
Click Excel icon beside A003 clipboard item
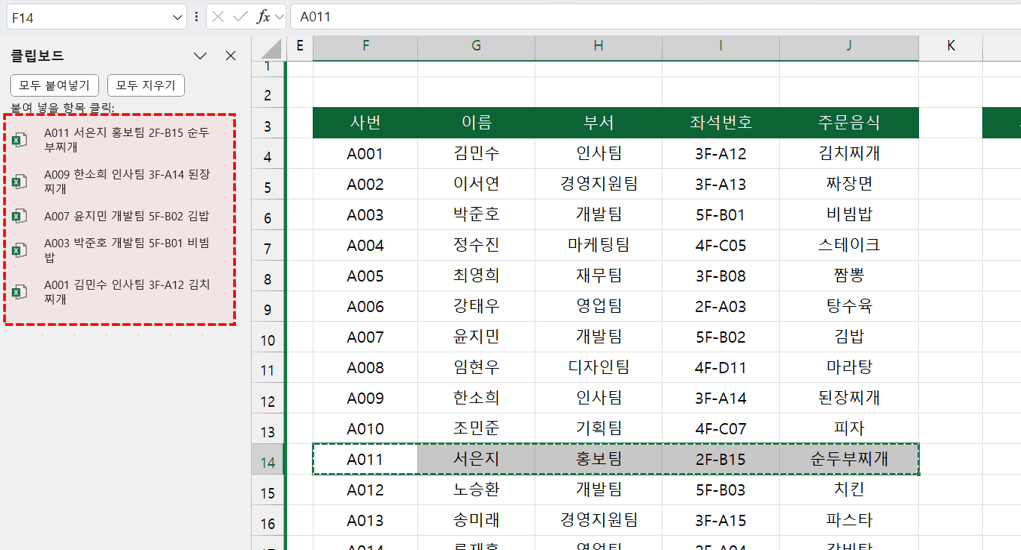[x=19, y=250]
